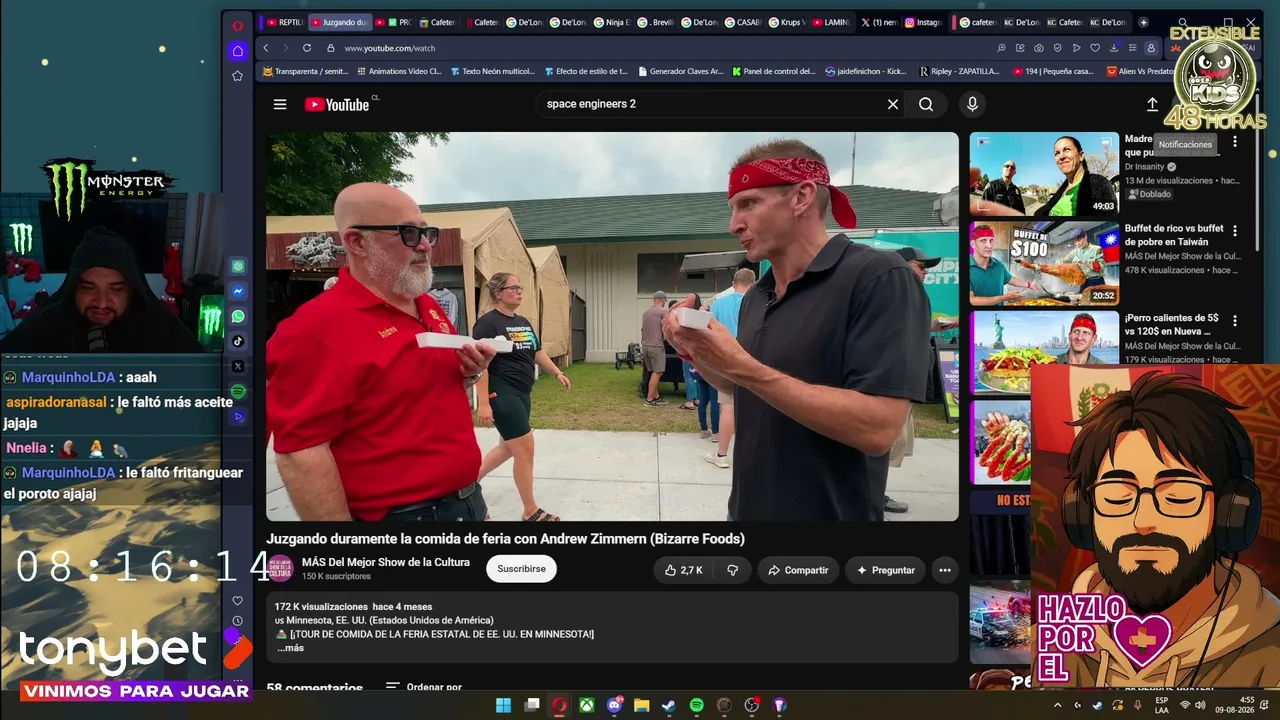The width and height of the screenshot is (1280, 720).
Task: Switch to the Instagram browser tab
Action: (923, 22)
